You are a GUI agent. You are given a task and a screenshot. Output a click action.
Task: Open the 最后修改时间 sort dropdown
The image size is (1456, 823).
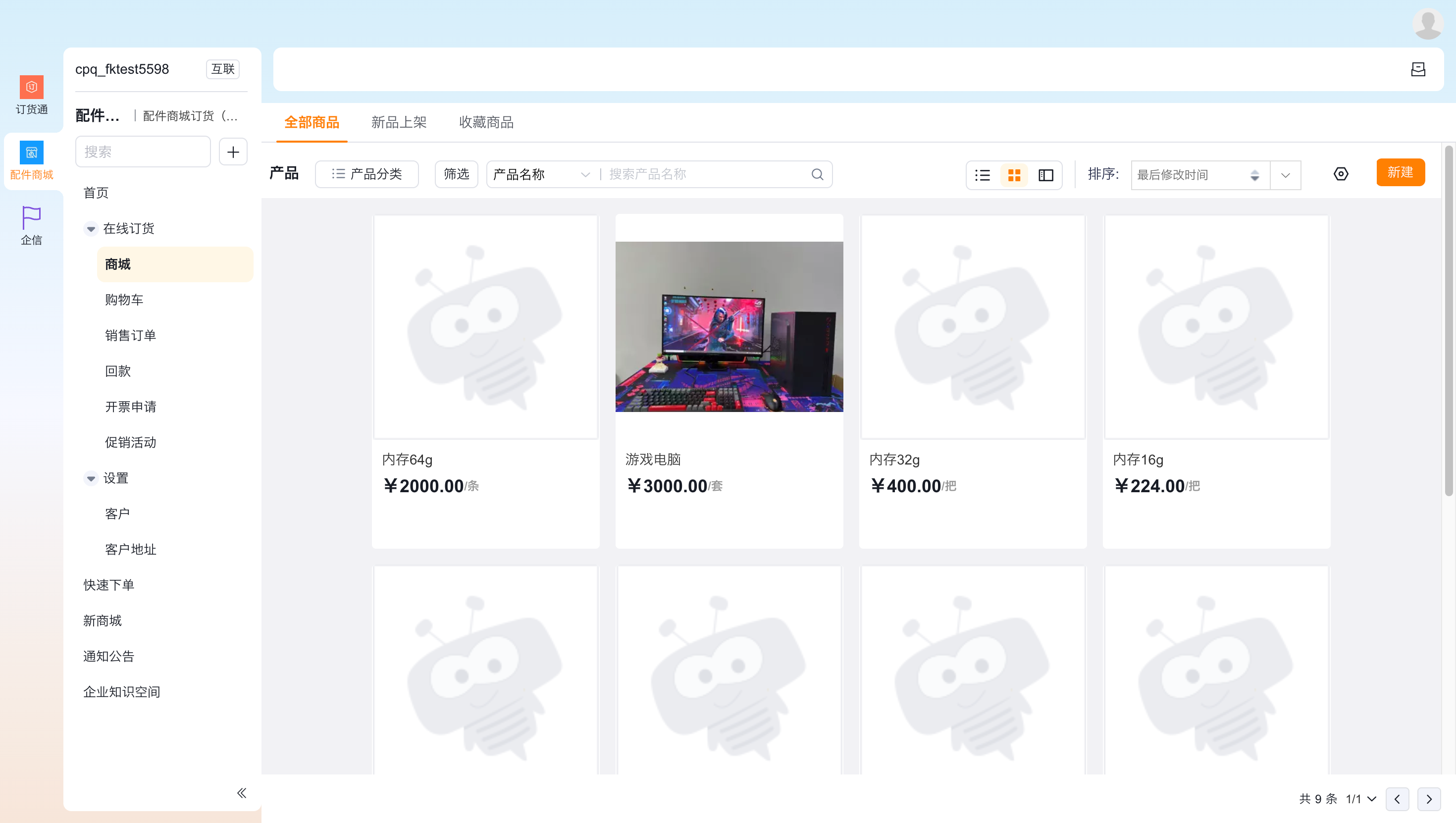coord(1199,175)
